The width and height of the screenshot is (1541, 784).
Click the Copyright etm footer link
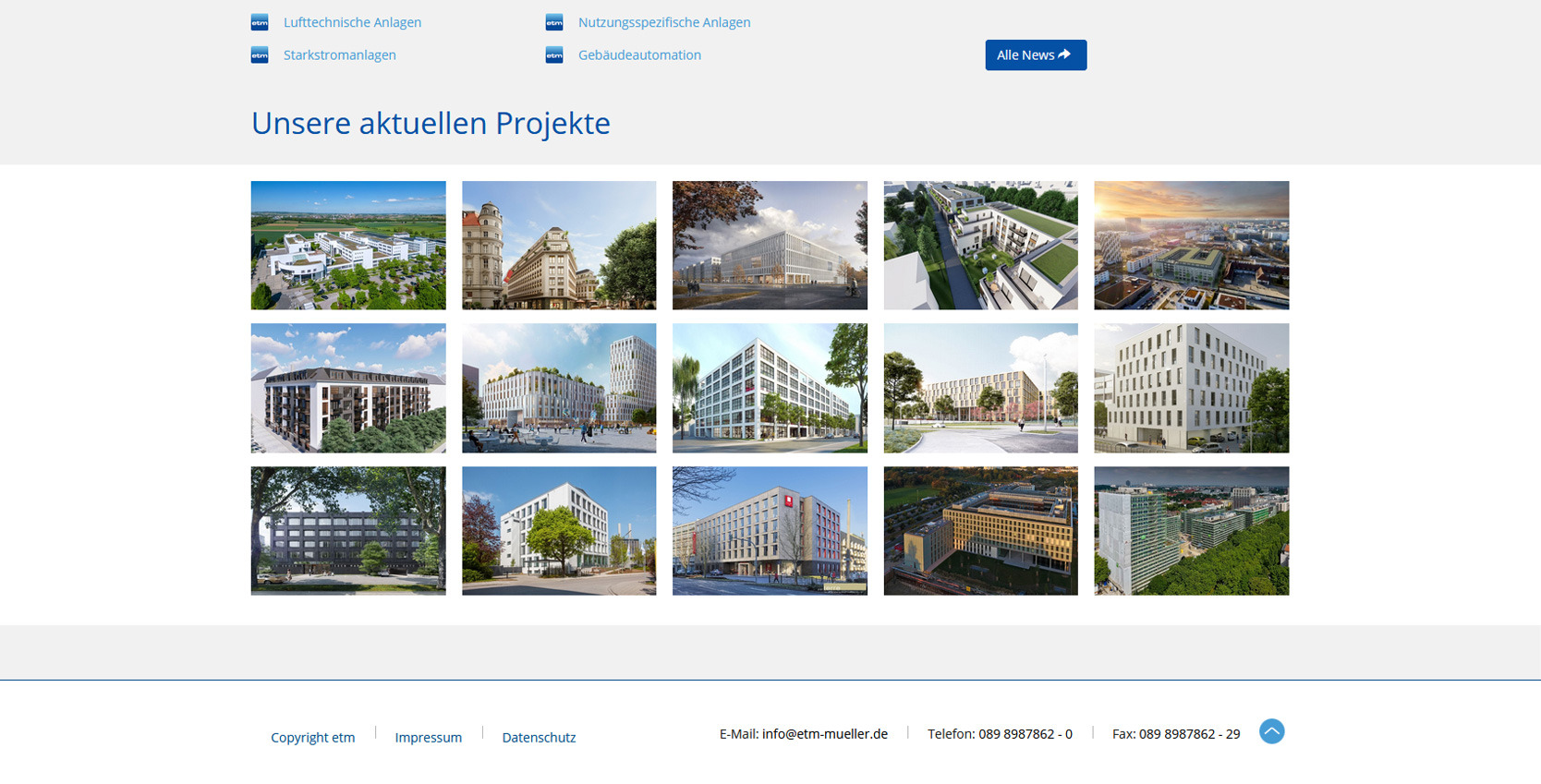[312, 737]
